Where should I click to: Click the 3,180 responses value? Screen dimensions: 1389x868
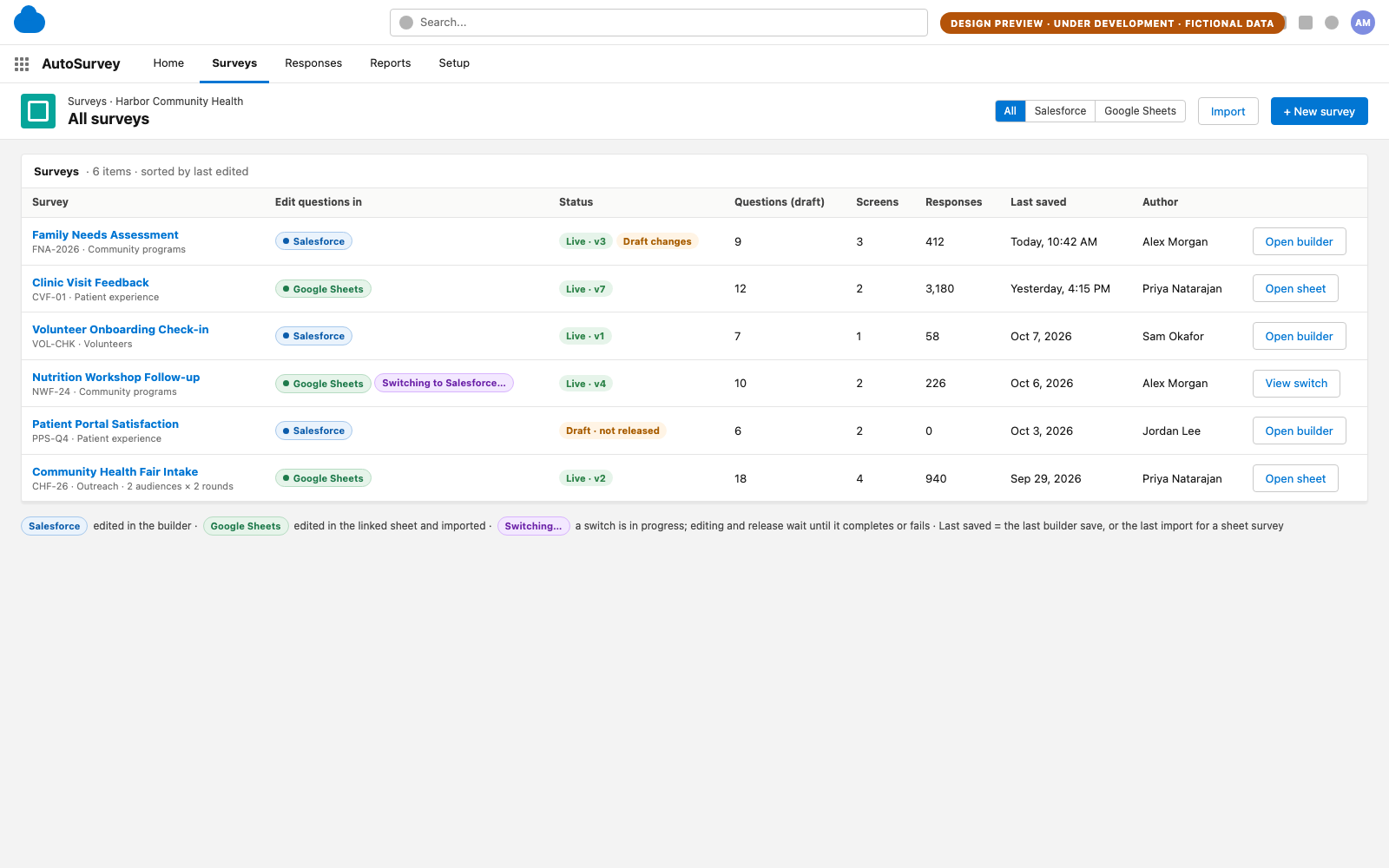point(939,288)
